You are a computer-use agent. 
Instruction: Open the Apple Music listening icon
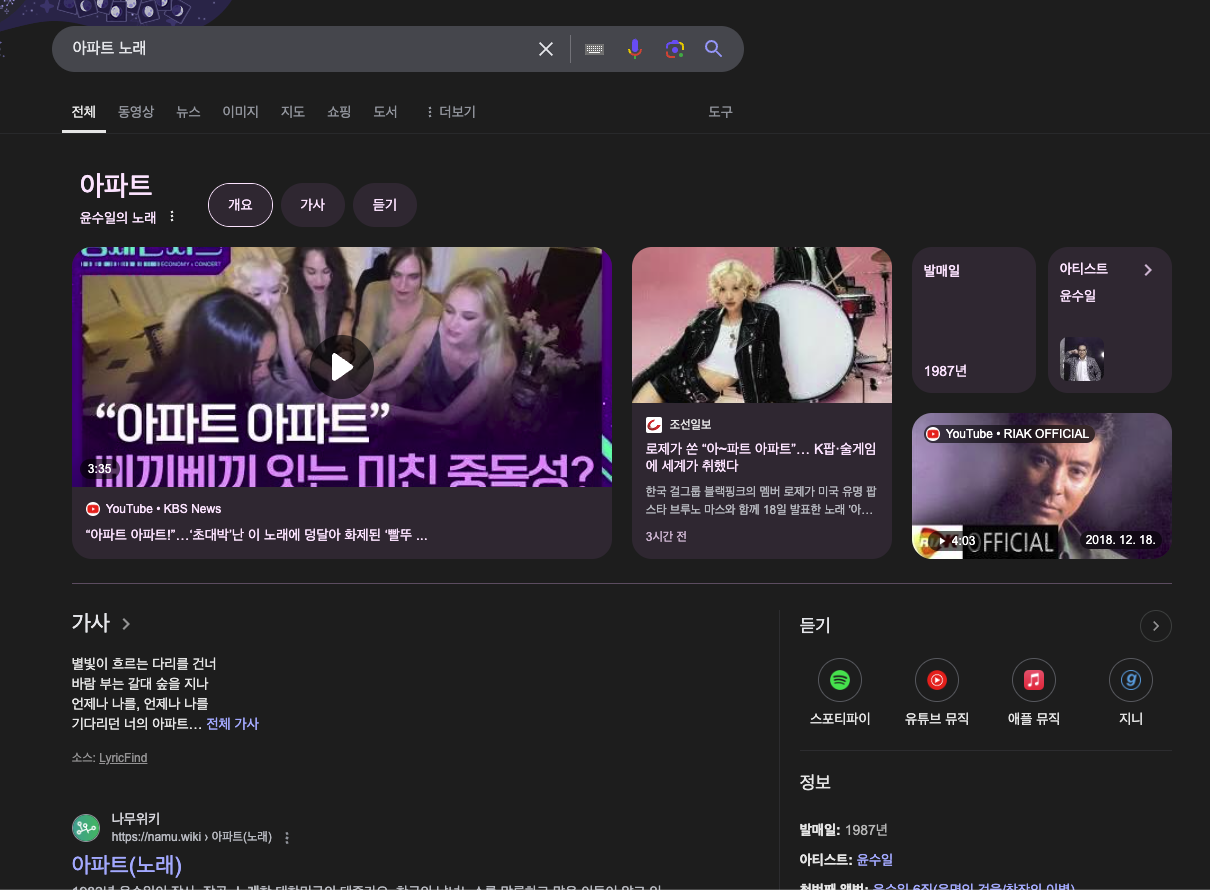[x=1034, y=680]
